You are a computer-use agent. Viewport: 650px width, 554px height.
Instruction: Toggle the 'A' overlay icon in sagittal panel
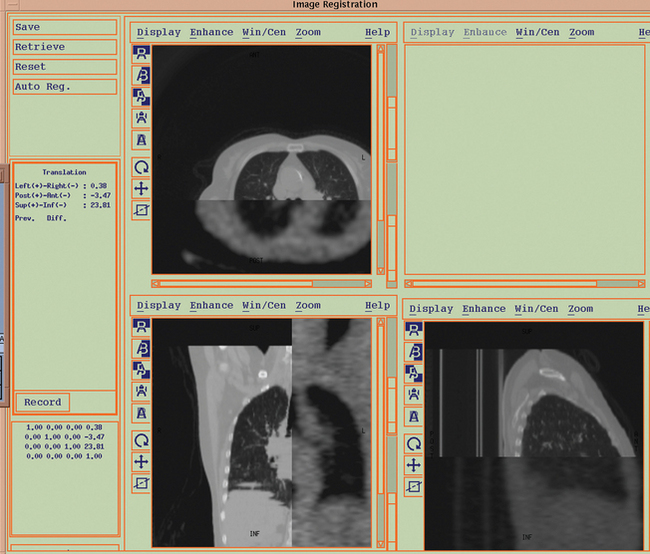click(x=414, y=416)
